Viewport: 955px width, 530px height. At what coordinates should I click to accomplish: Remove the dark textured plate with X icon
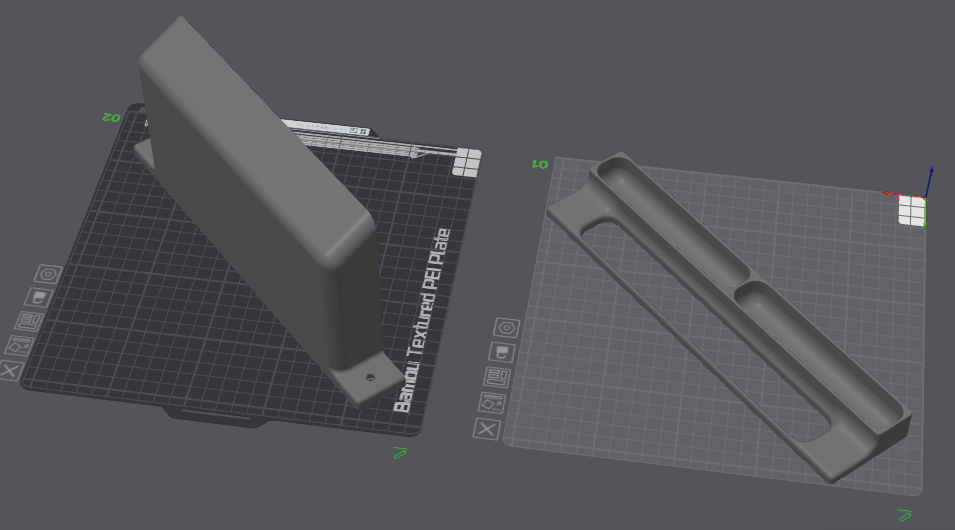10,370
